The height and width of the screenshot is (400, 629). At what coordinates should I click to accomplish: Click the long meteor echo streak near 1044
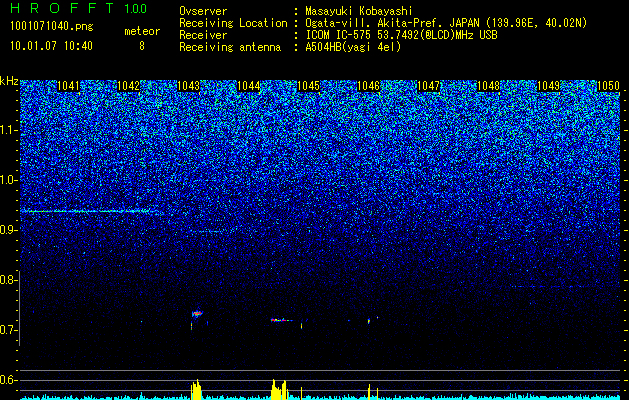283,320
